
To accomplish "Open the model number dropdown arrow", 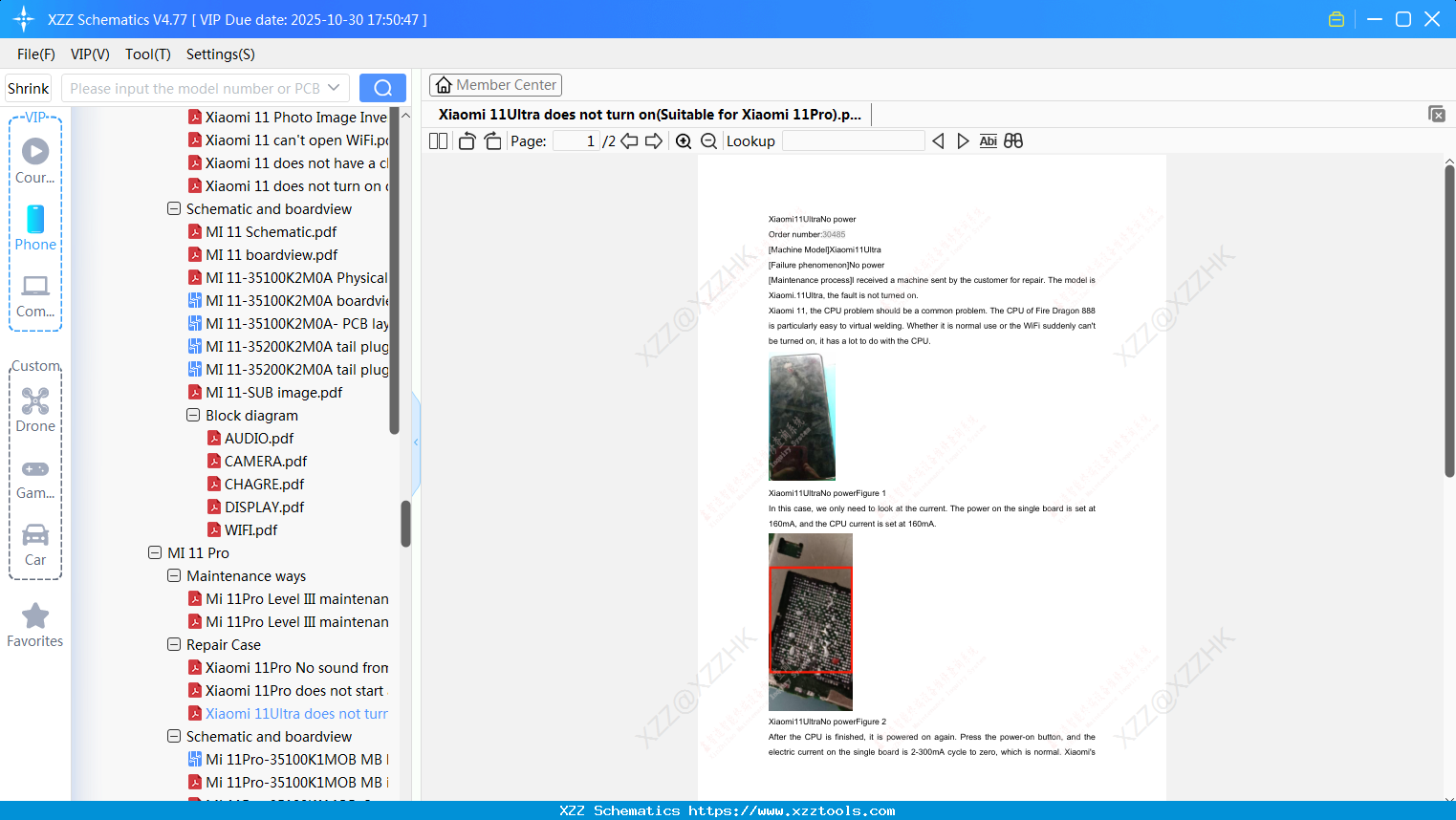I will tap(334, 88).
